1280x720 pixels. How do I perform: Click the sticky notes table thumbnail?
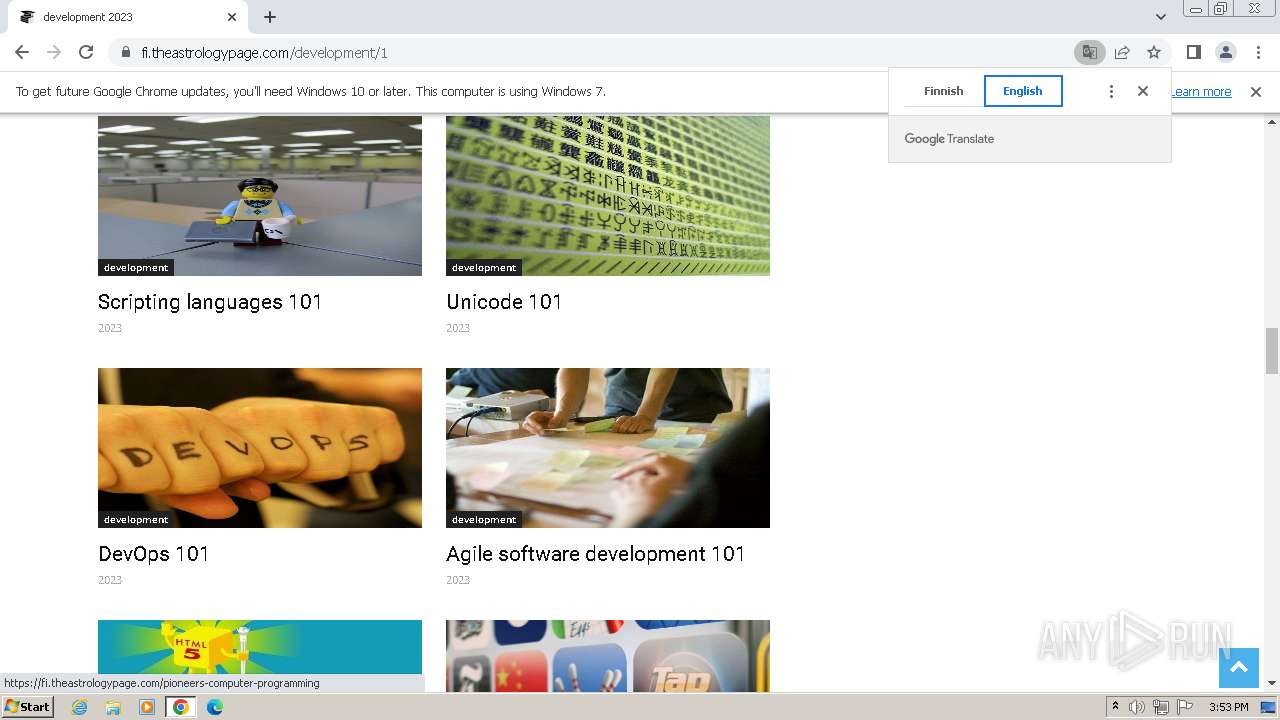point(608,448)
